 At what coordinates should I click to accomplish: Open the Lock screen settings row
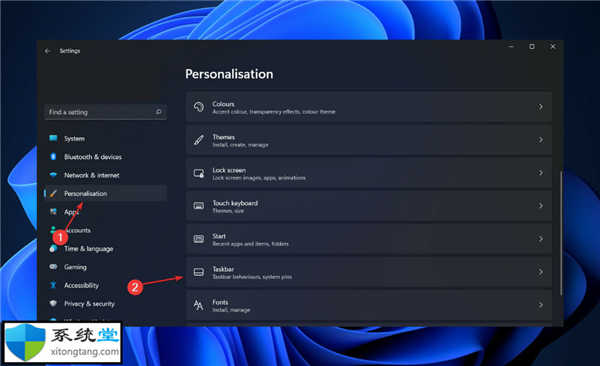[x=369, y=173]
